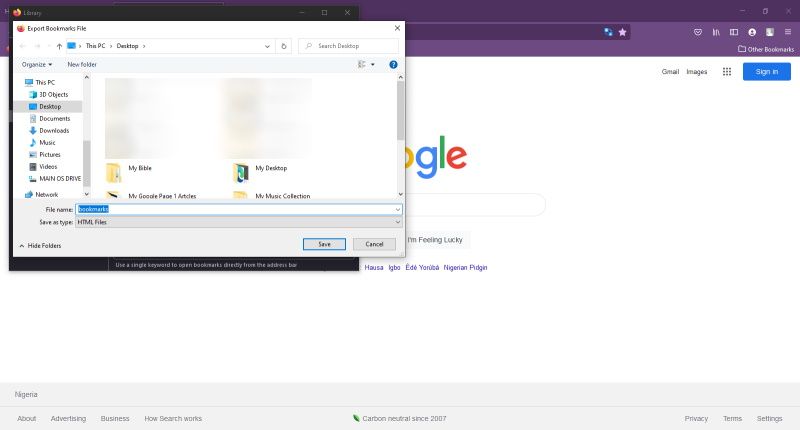Screen dimensions: 800x430
Task: Cancel the Export Bookmarks File dialog
Action: [x=374, y=244]
